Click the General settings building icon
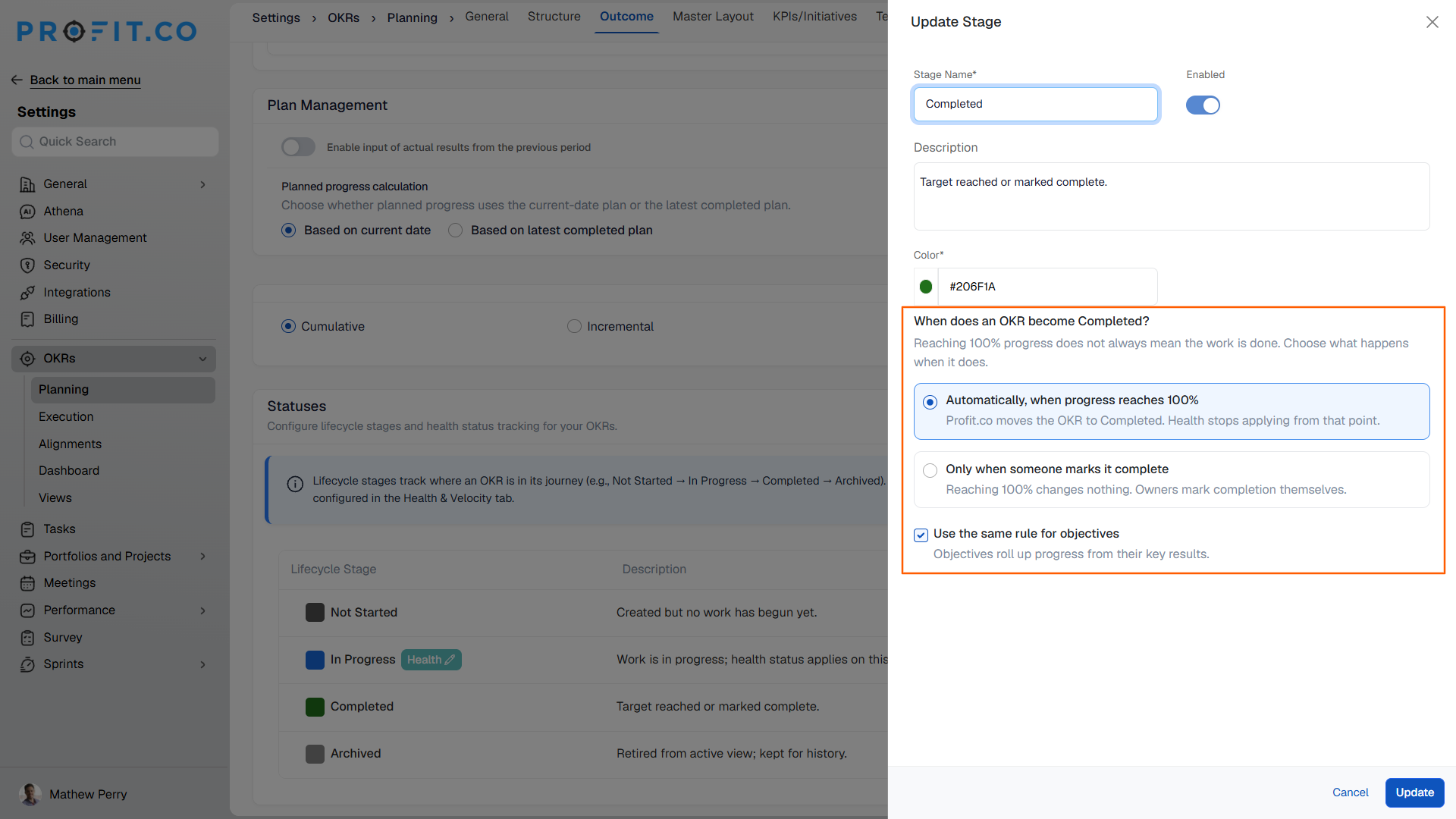1456x819 pixels. 27,184
